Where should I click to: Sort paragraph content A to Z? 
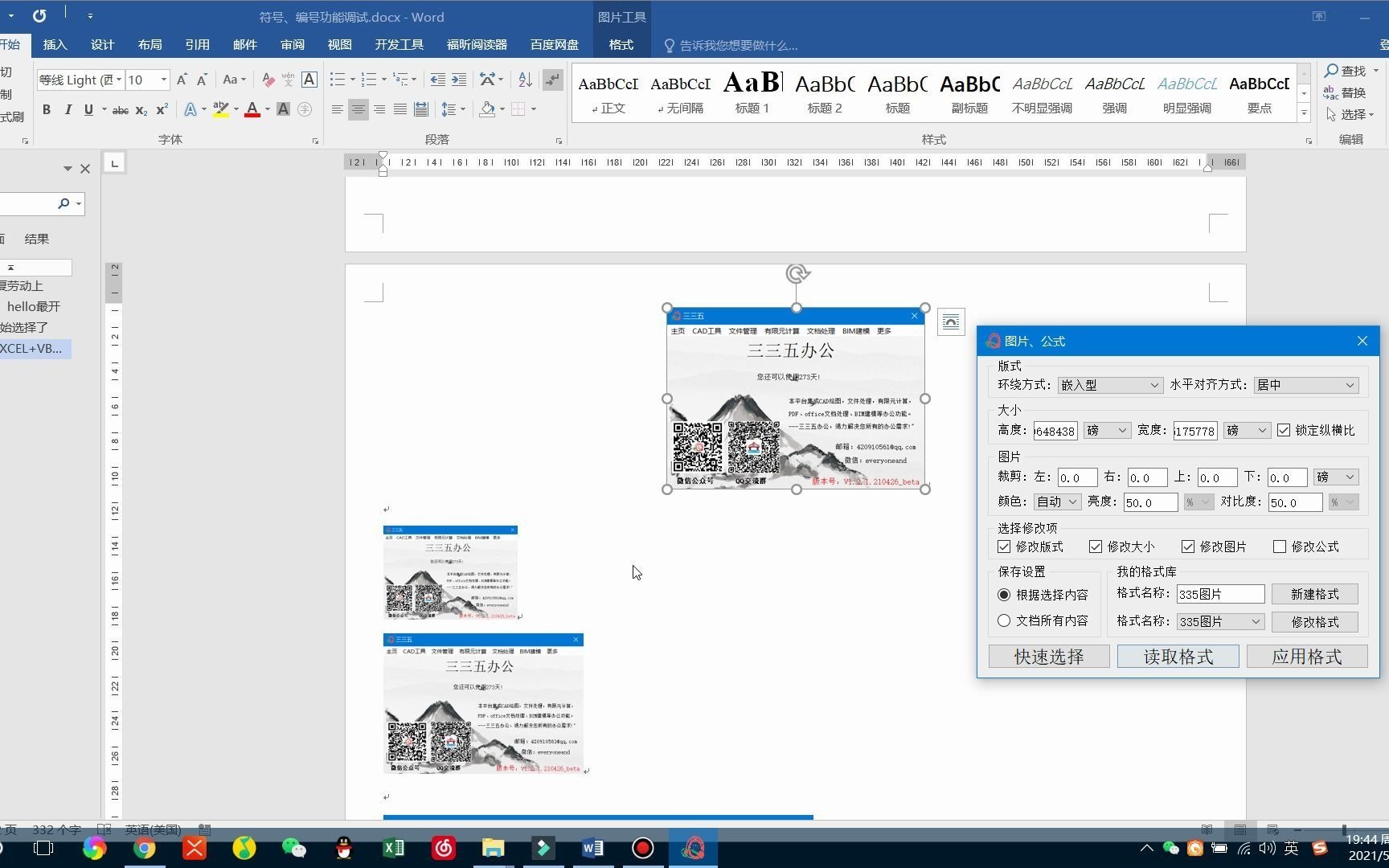(x=525, y=80)
